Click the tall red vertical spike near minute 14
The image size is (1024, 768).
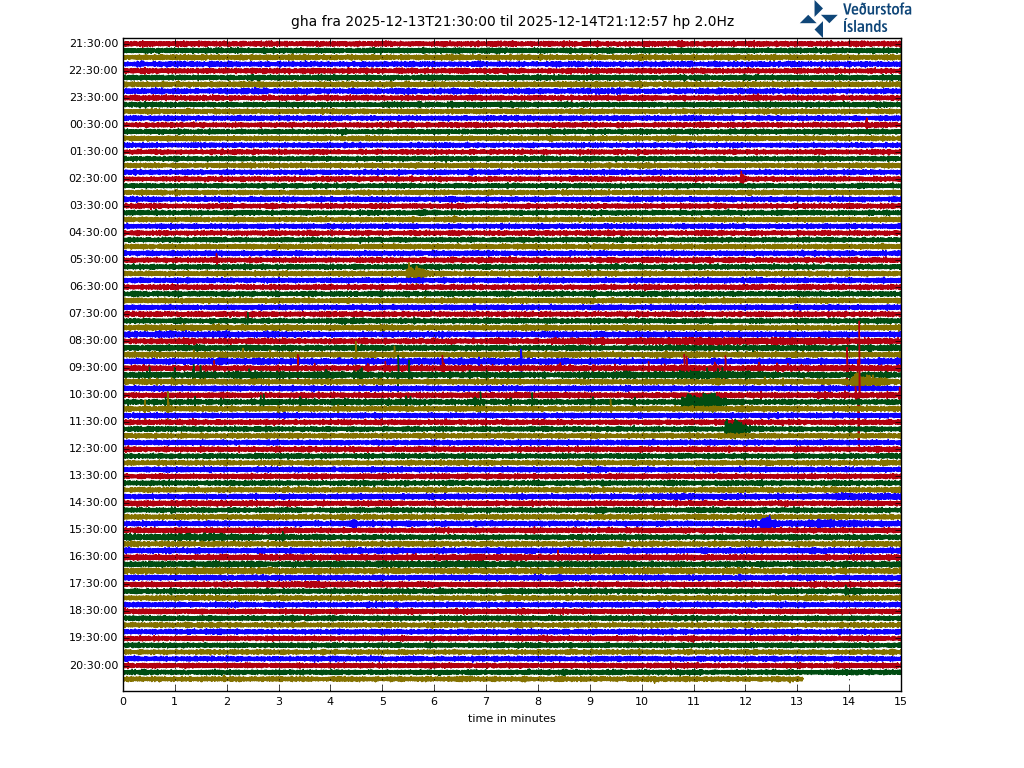point(858,360)
